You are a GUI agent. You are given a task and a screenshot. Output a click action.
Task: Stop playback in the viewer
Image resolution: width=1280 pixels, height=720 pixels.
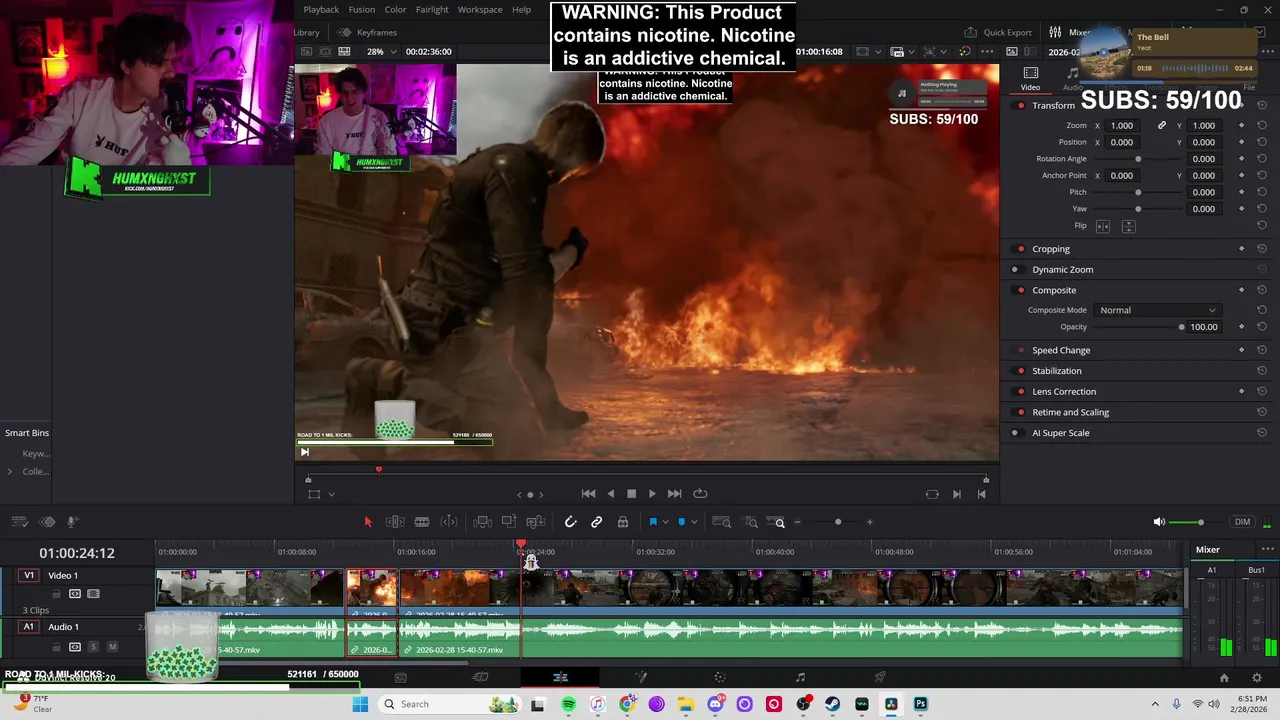631,494
